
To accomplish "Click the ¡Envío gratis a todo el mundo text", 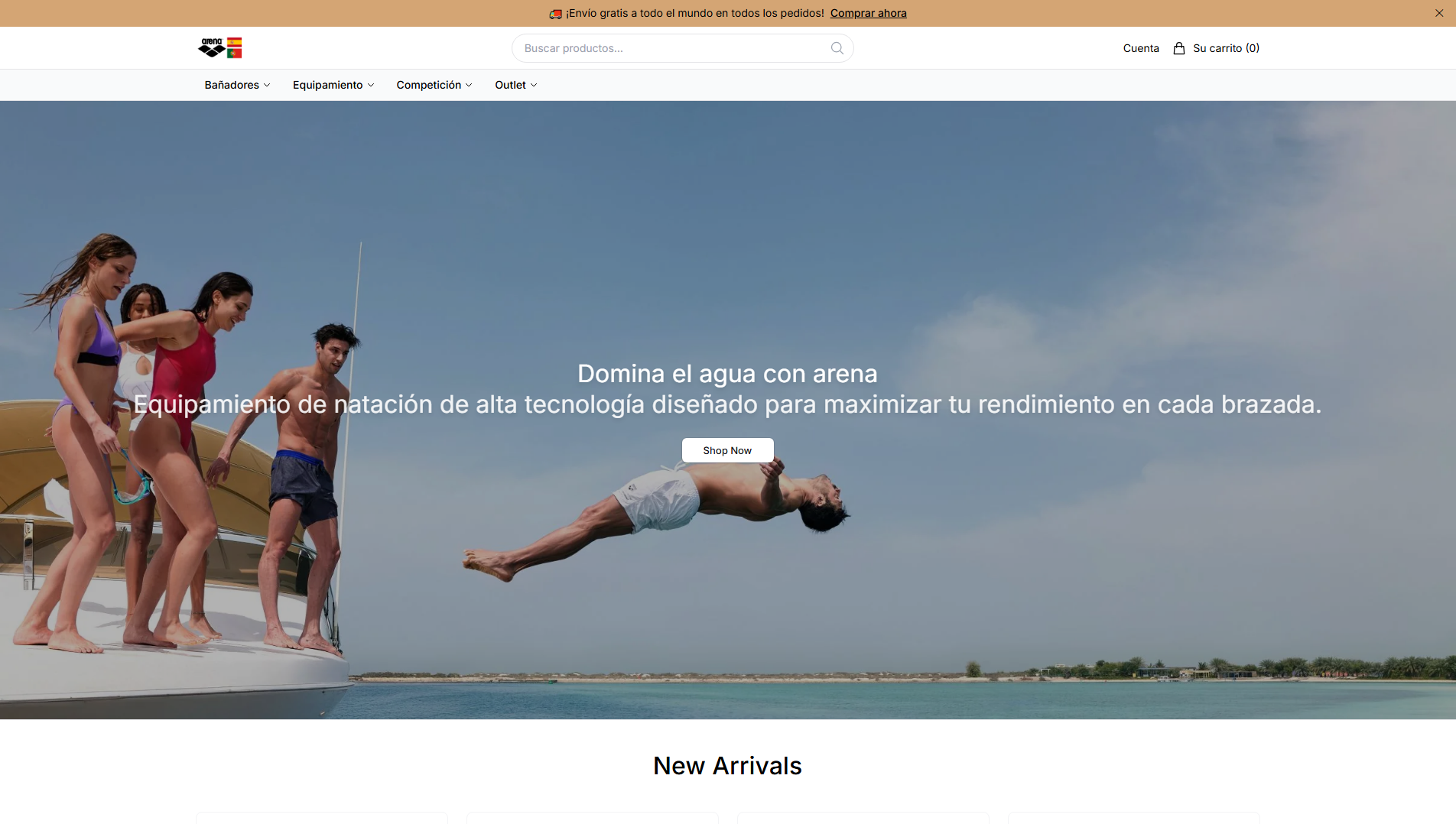I will pyautogui.click(x=695, y=13).
